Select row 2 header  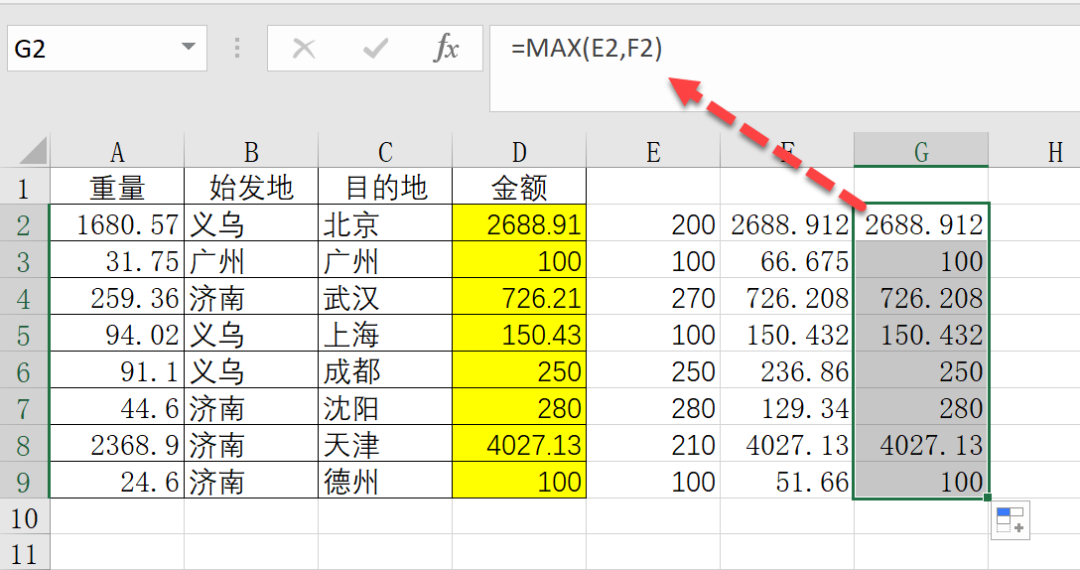click(x=24, y=224)
